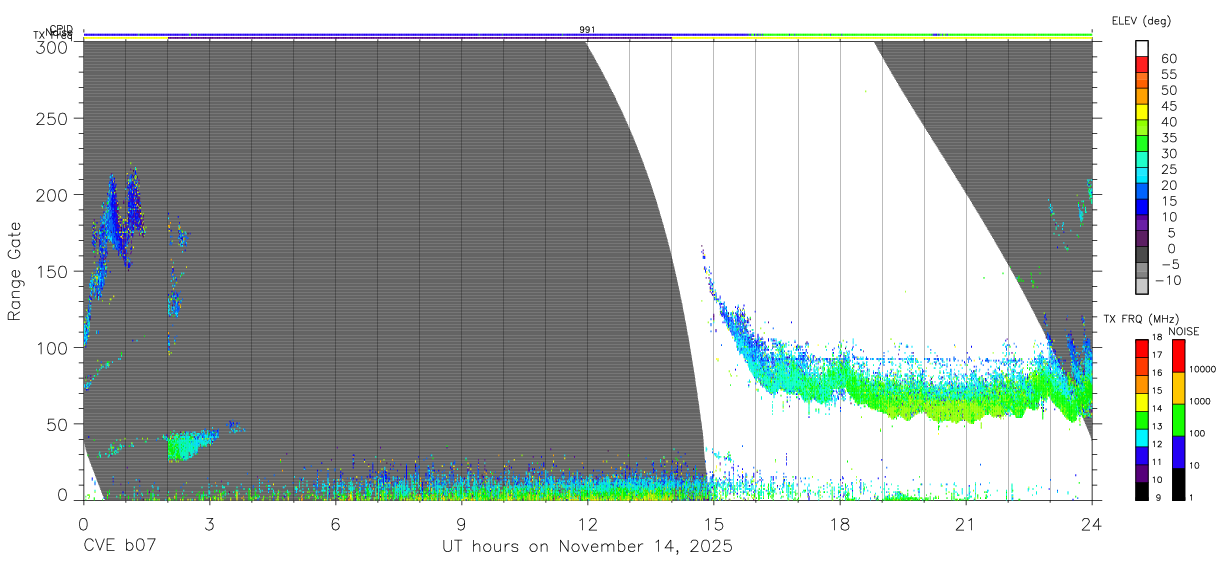Select the red swatch in NOISE colorbar
This screenshot has height=567, width=1228.
click(x=1179, y=356)
